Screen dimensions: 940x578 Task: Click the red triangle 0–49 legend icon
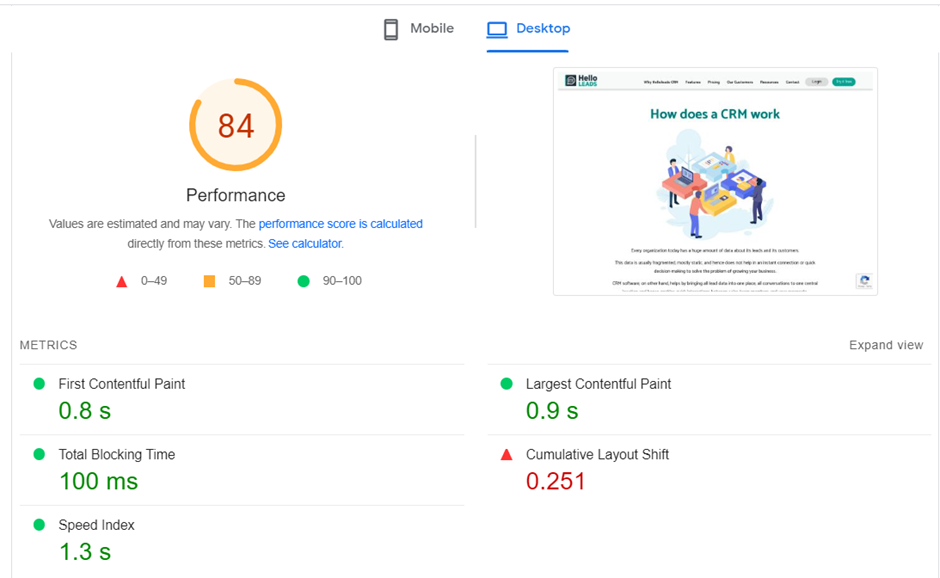pyautogui.click(x=122, y=281)
